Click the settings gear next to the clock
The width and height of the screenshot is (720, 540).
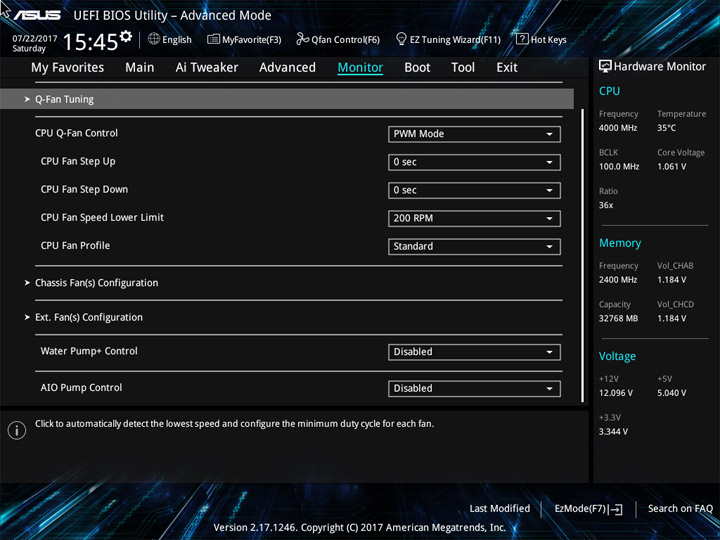126,37
